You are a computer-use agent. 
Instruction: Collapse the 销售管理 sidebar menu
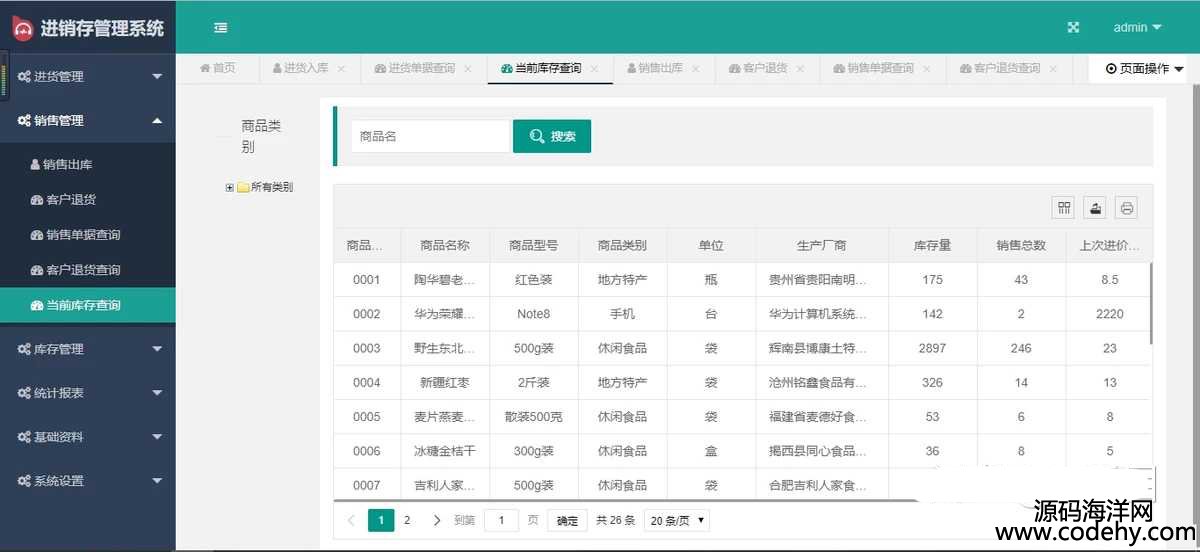pos(88,120)
